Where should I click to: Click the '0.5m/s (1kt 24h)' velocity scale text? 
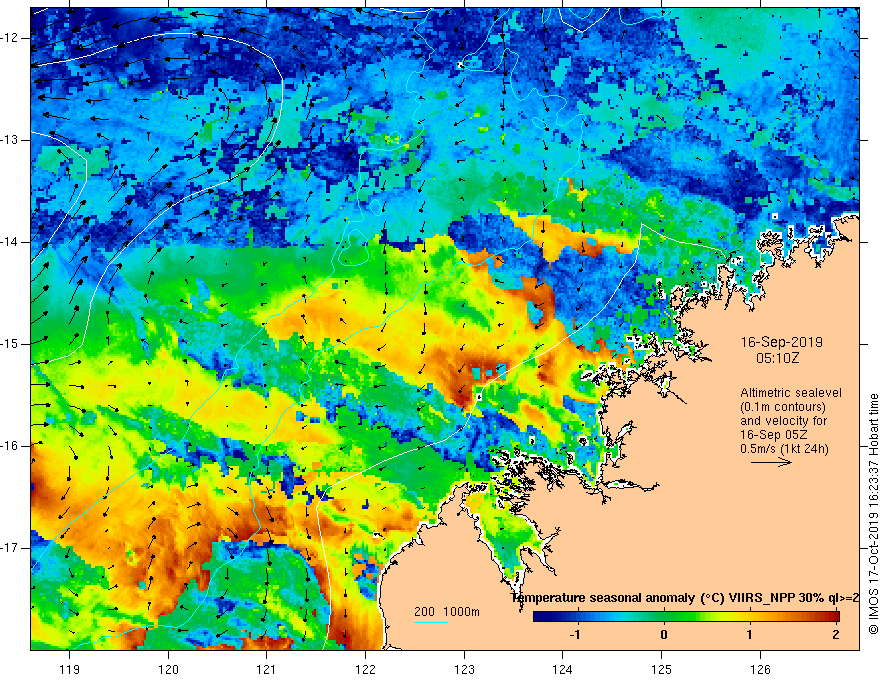(x=784, y=449)
